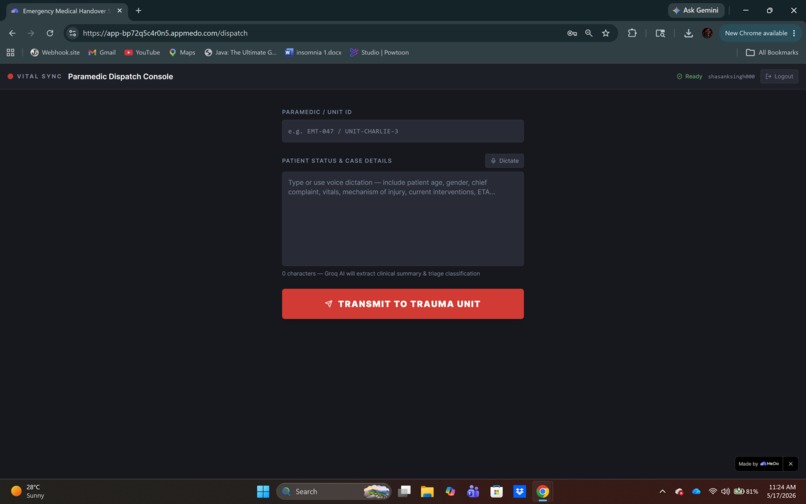Open Chrome downloads icon
806x504 pixels.
(x=688, y=33)
